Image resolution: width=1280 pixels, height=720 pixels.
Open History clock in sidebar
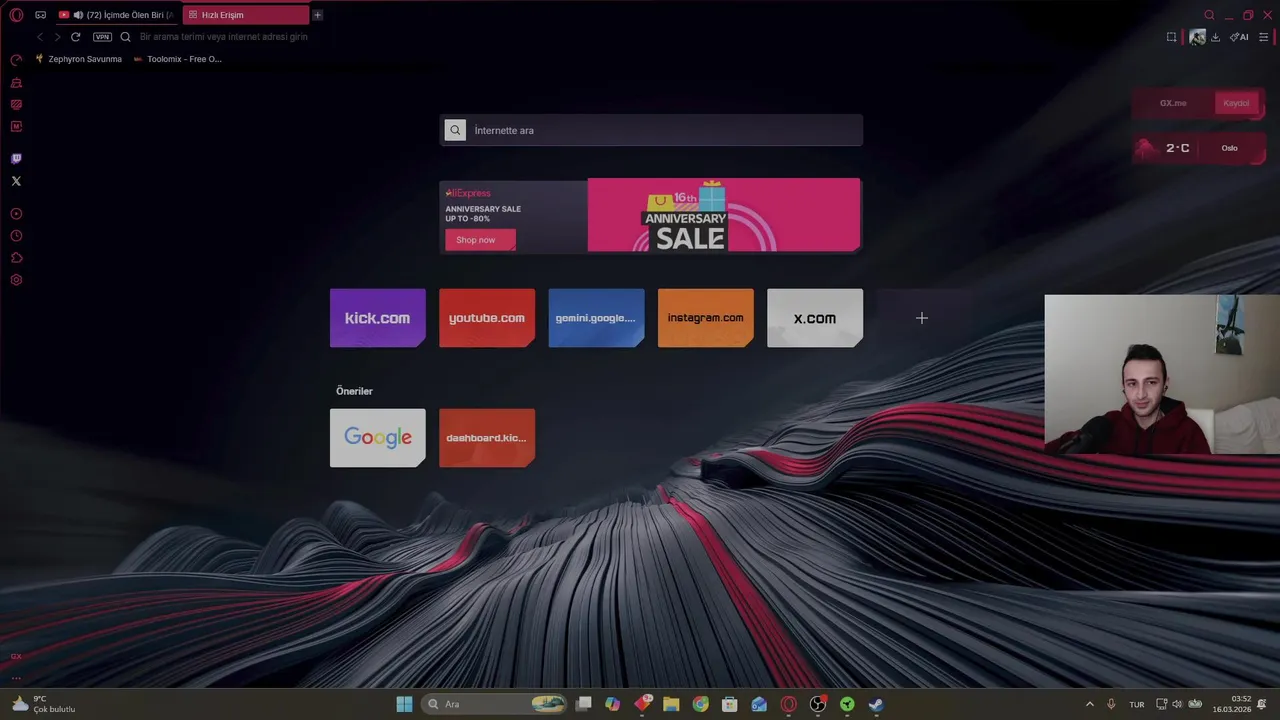click(16, 236)
